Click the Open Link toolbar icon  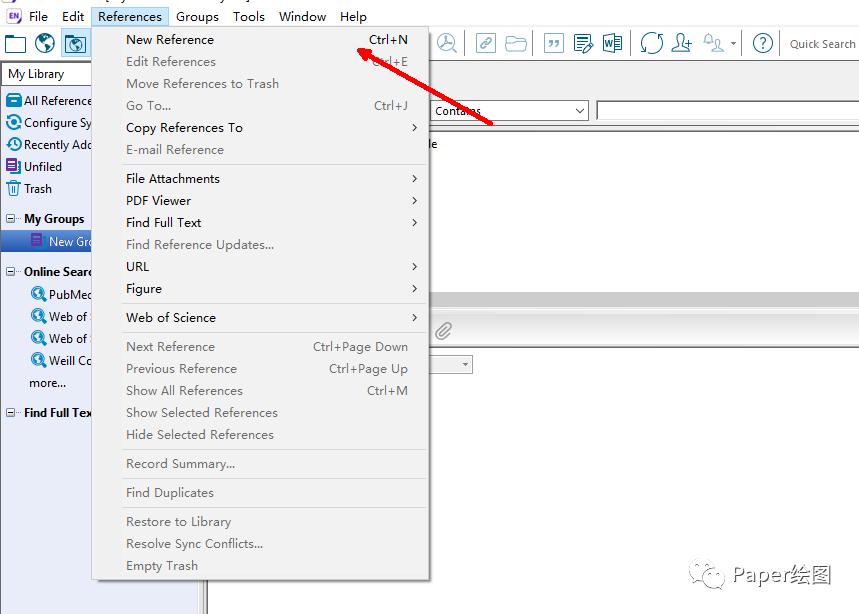pyautogui.click(x=485, y=43)
